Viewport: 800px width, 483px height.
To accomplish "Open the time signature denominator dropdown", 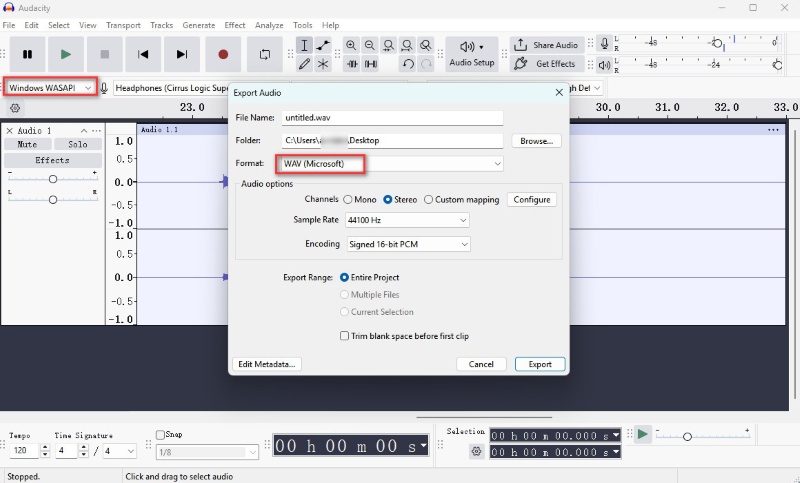I will point(120,451).
